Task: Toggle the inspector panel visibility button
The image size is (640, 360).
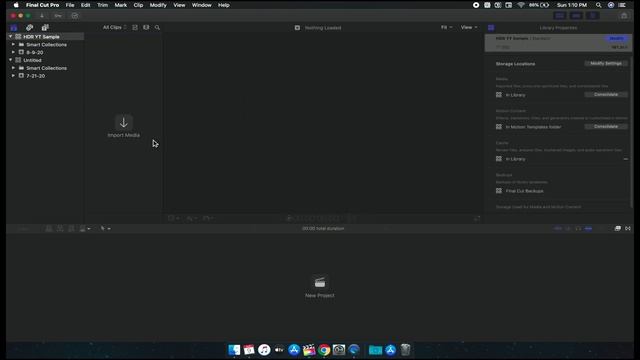Action: [x=593, y=16]
